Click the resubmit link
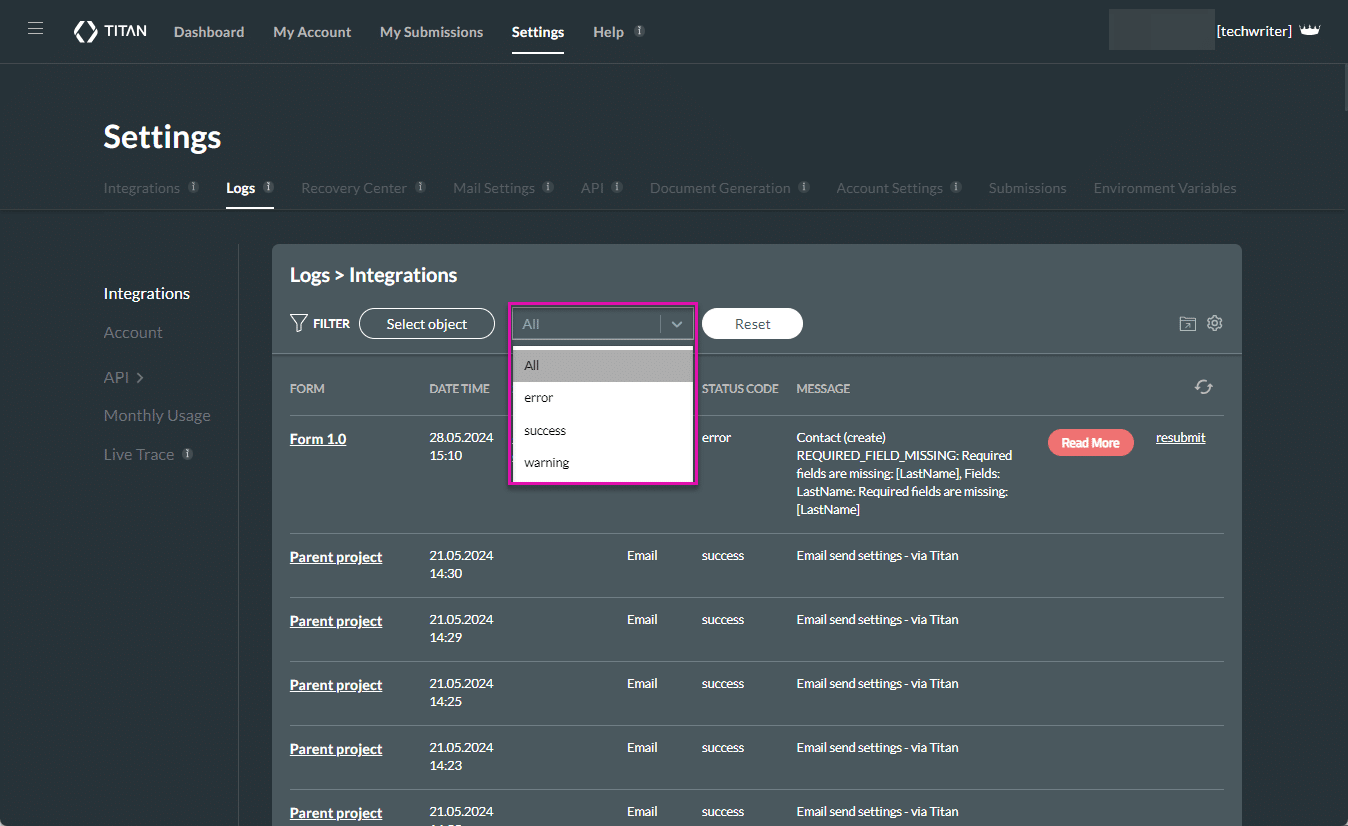 pyautogui.click(x=1180, y=438)
